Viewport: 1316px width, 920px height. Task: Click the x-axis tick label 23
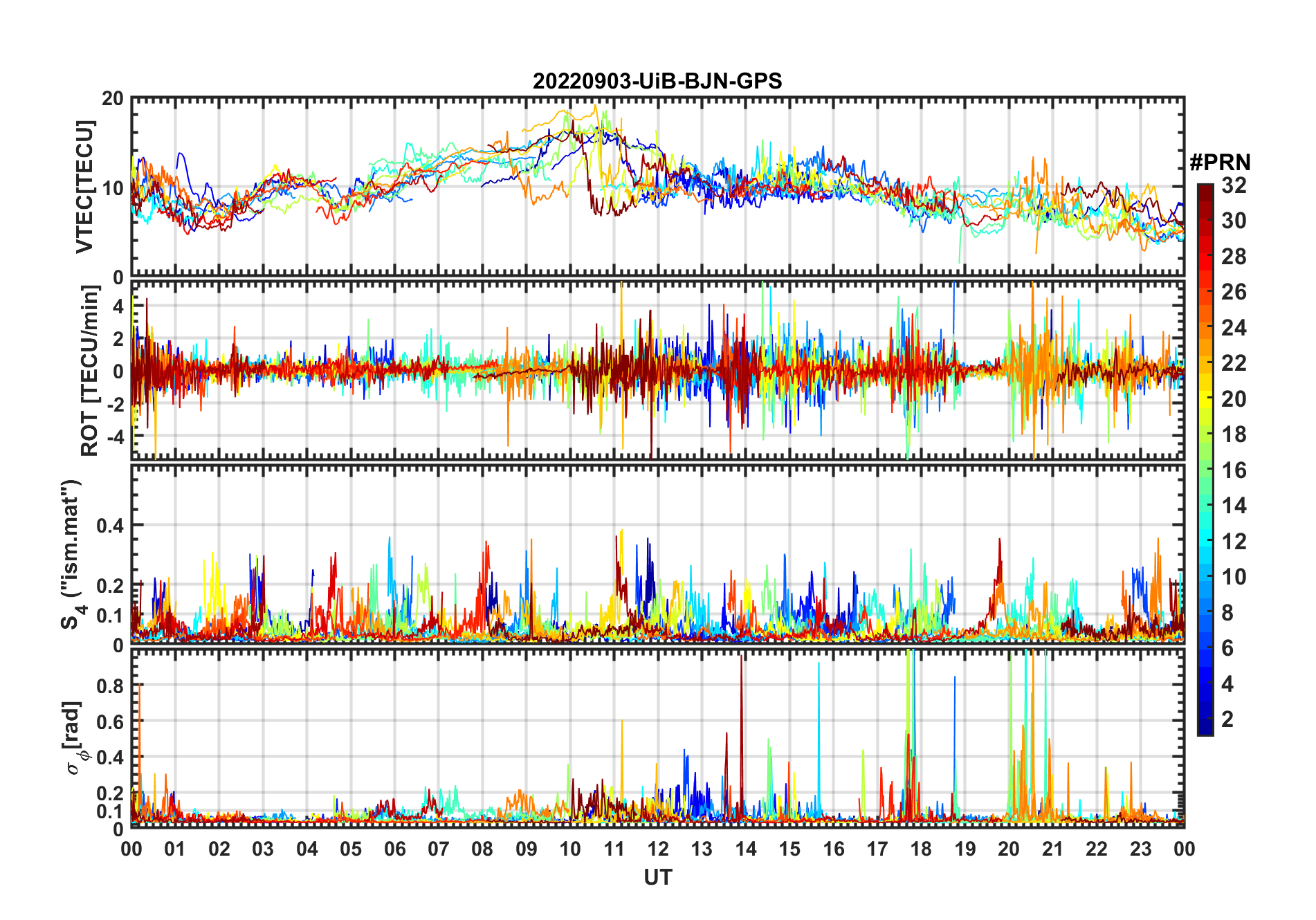point(1140,849)
